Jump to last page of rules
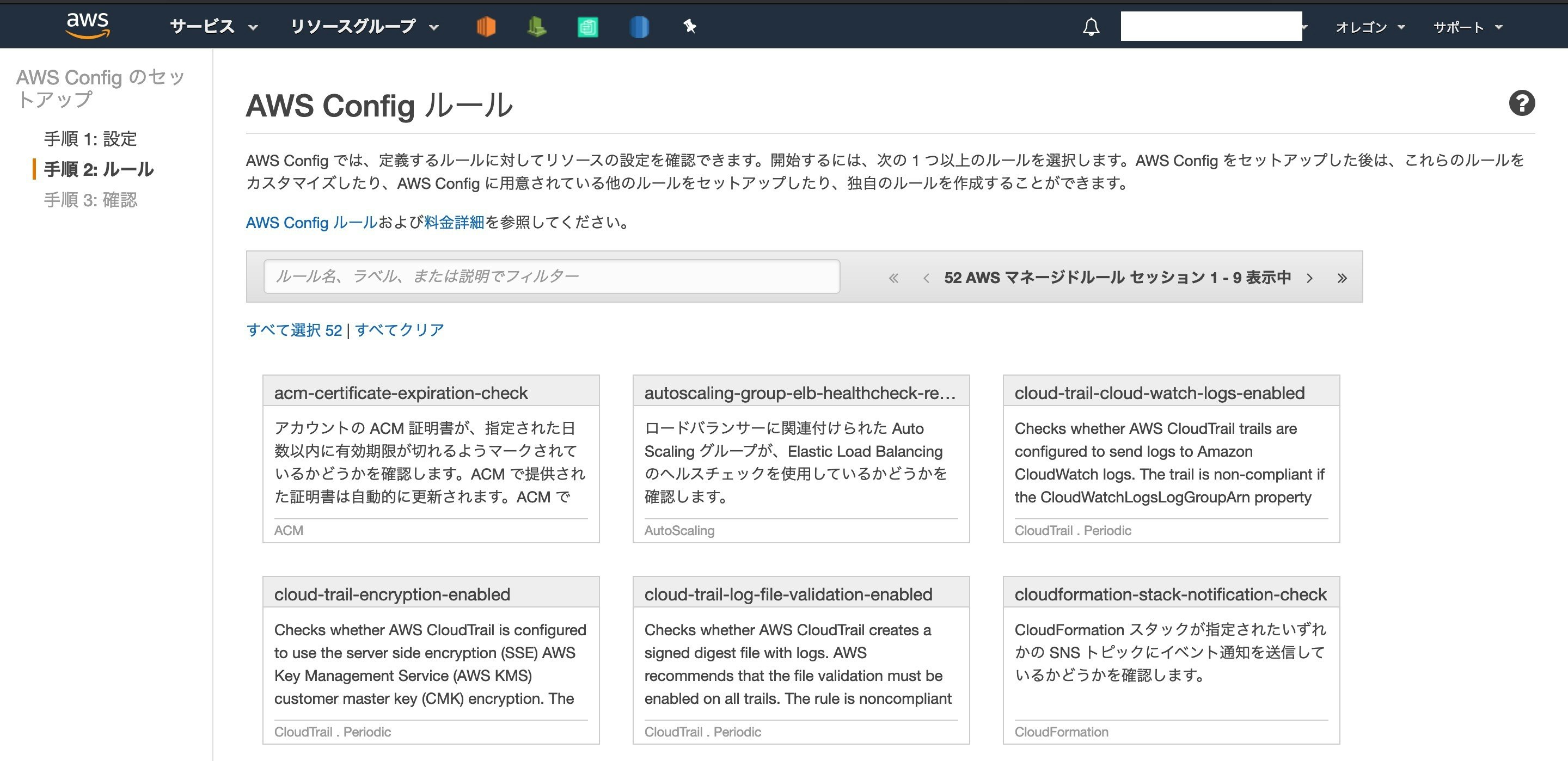The width and height of the screenshot is (1568, 761). [x=1342, y=278]
